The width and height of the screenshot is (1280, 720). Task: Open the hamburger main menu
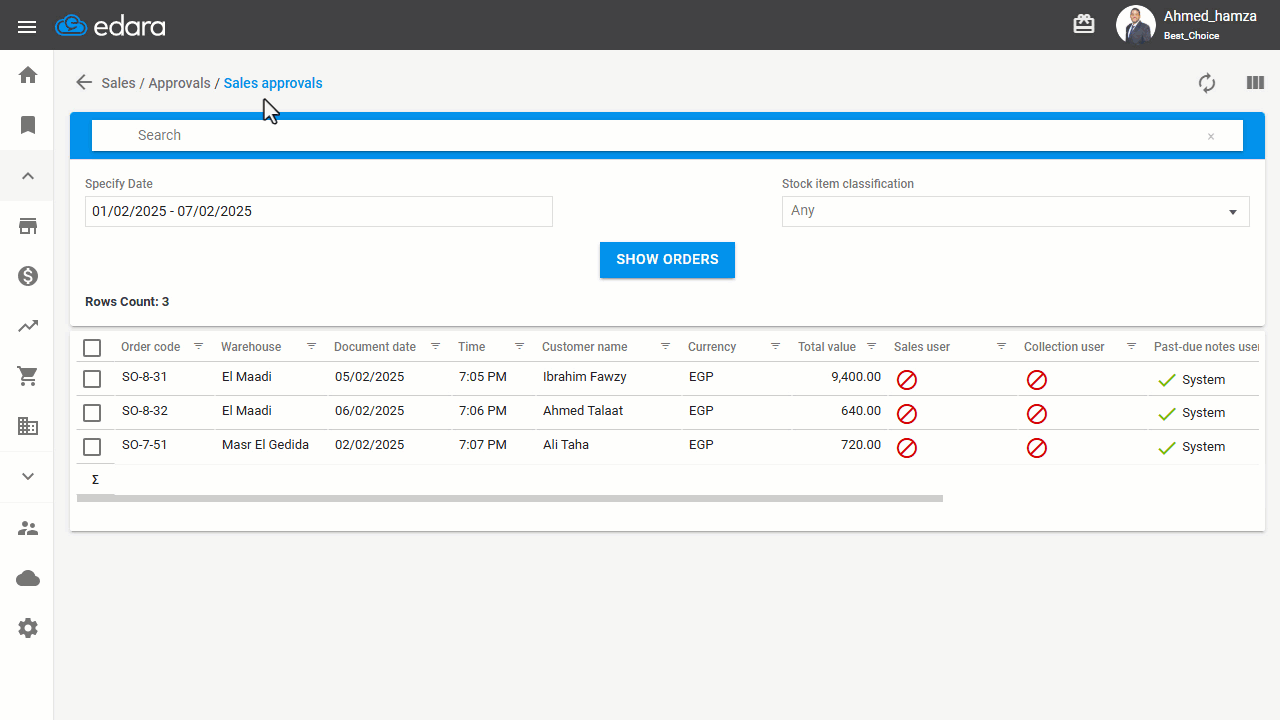click(x=27, y=27)
